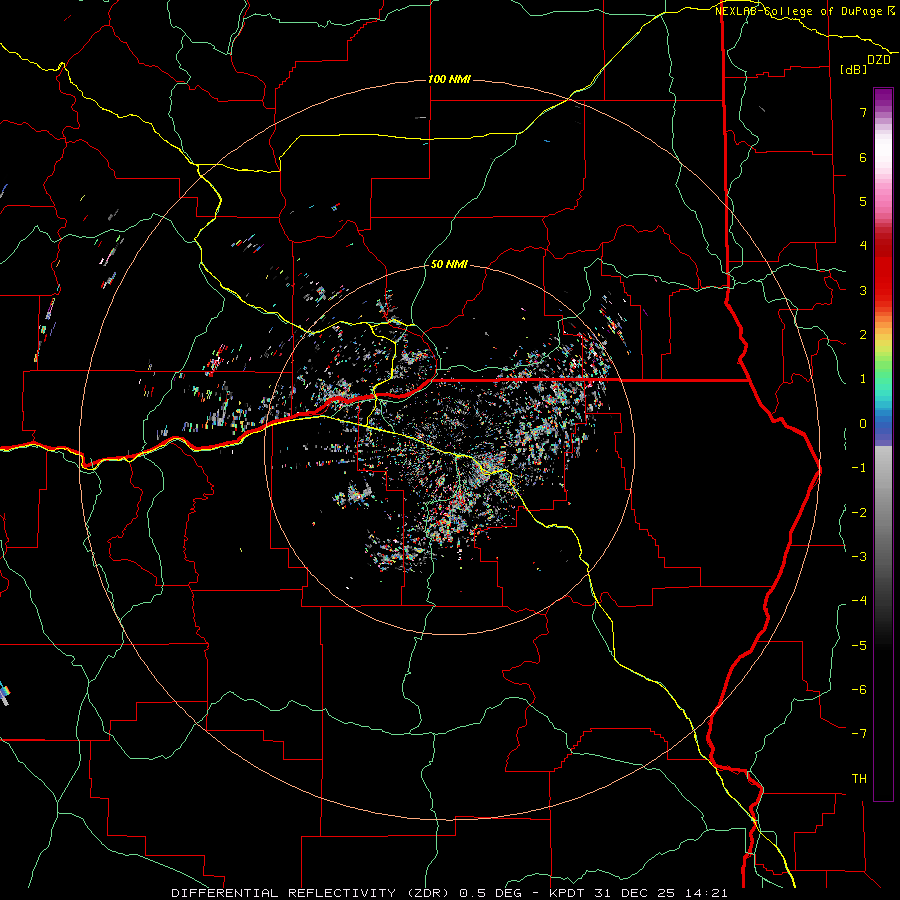Click the KPDT 31 DEC 25 14:21 timestamp
The width and height of the screenshot is (900, 900).
638,893
